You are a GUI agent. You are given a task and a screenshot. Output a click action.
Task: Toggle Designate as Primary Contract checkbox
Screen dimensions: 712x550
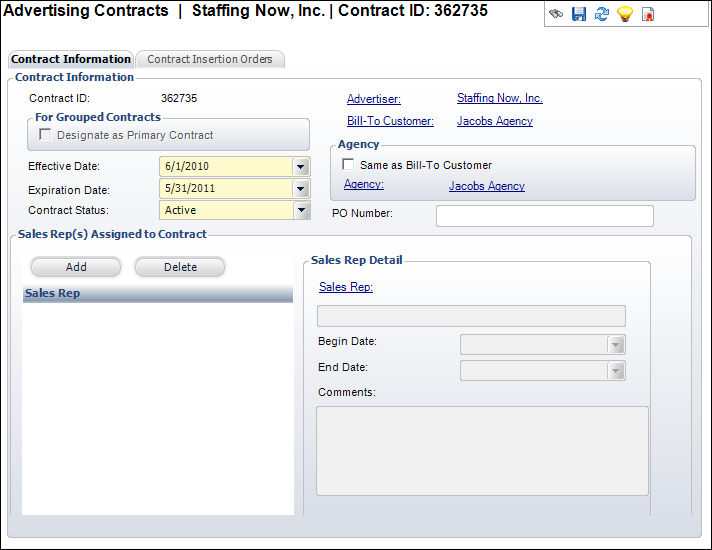pyautogui.click(x=46, y=135)
